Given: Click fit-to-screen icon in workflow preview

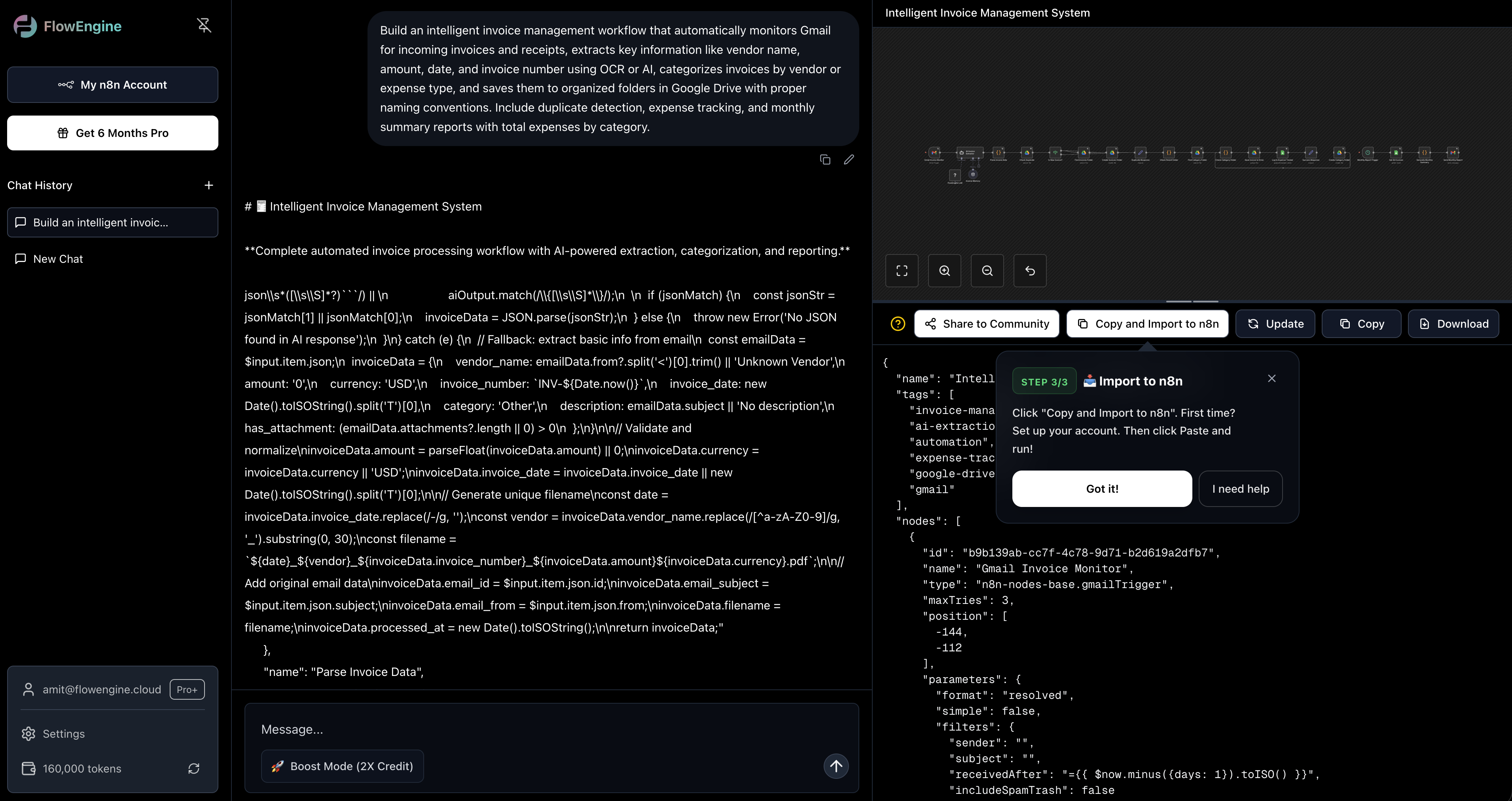Looking at the screenshot, I should 902,271.
